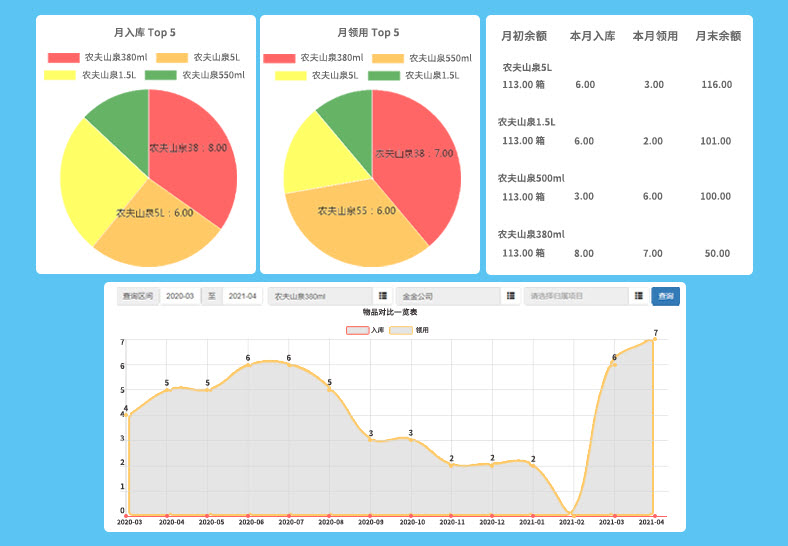The width and height of the screenshot is (788, 546).
Task: Select the 农夫山泉500ml row in inventory table
Action: point(533,178)
